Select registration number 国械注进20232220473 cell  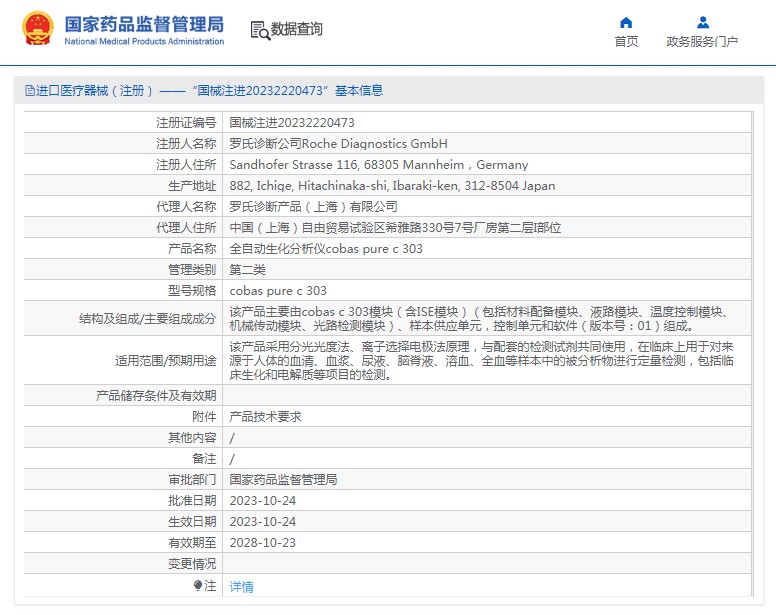point(292,123)
